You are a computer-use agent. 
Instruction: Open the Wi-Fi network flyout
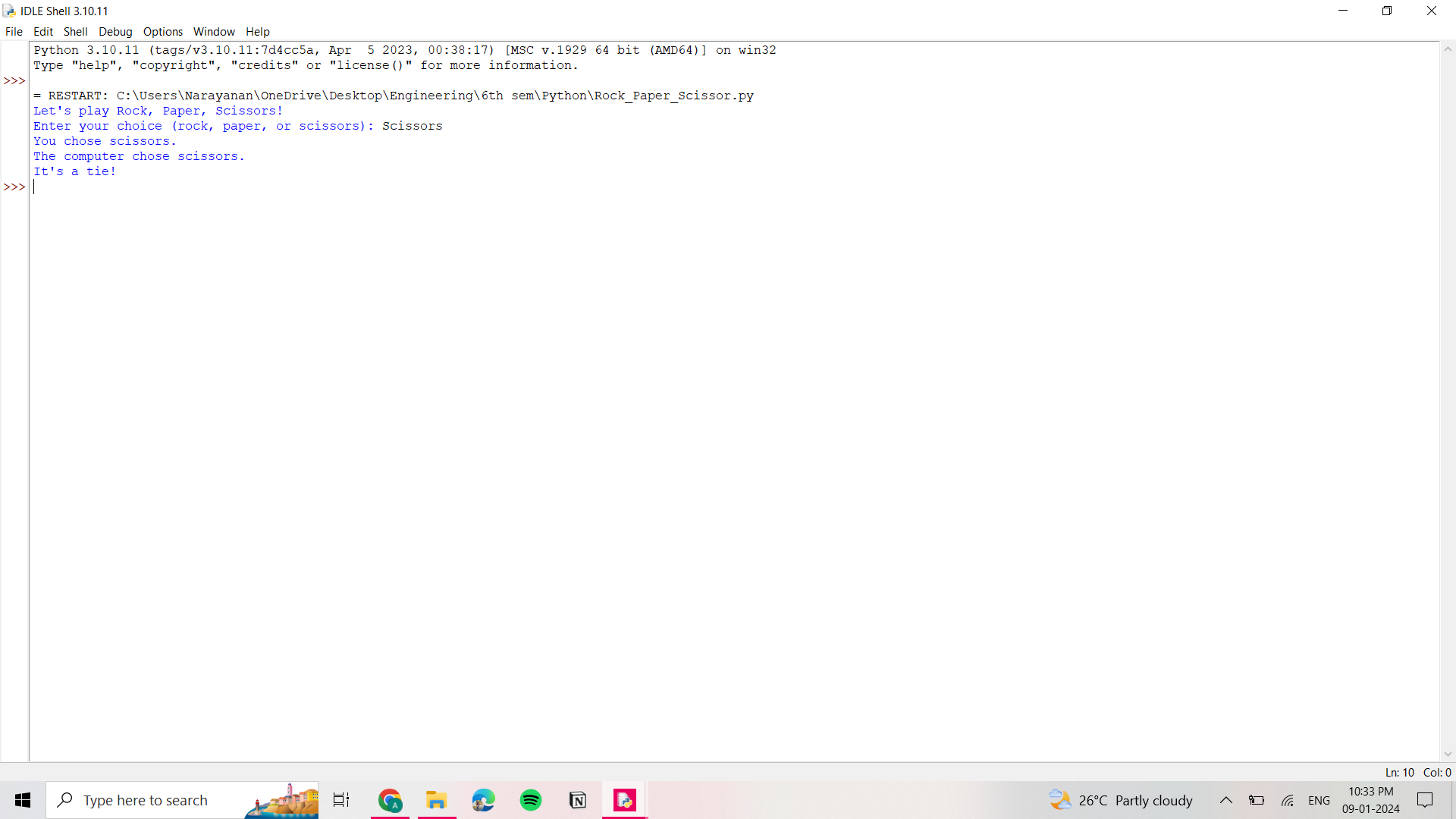click(1288, 800)
